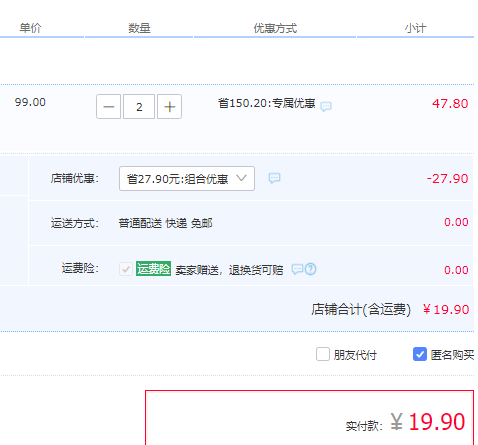Click the question mark help icon
The width and height of the screenshot is (478, 445).
310,269
